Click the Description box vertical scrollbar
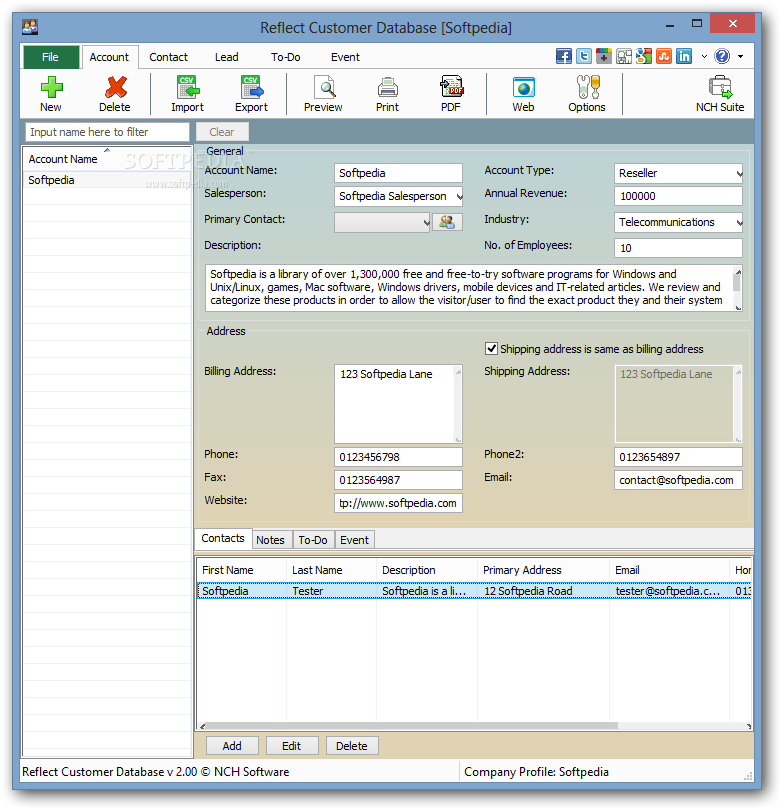 point(738,288)
